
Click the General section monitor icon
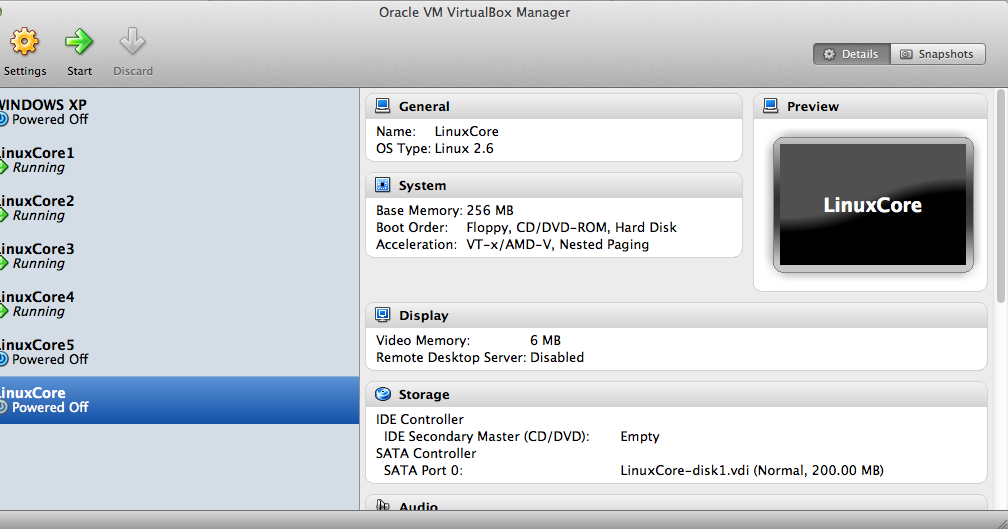(x=382, y=105)
